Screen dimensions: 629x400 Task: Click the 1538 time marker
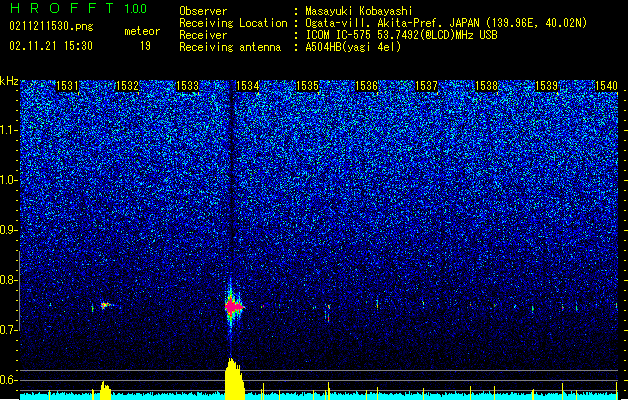(487, 86)
